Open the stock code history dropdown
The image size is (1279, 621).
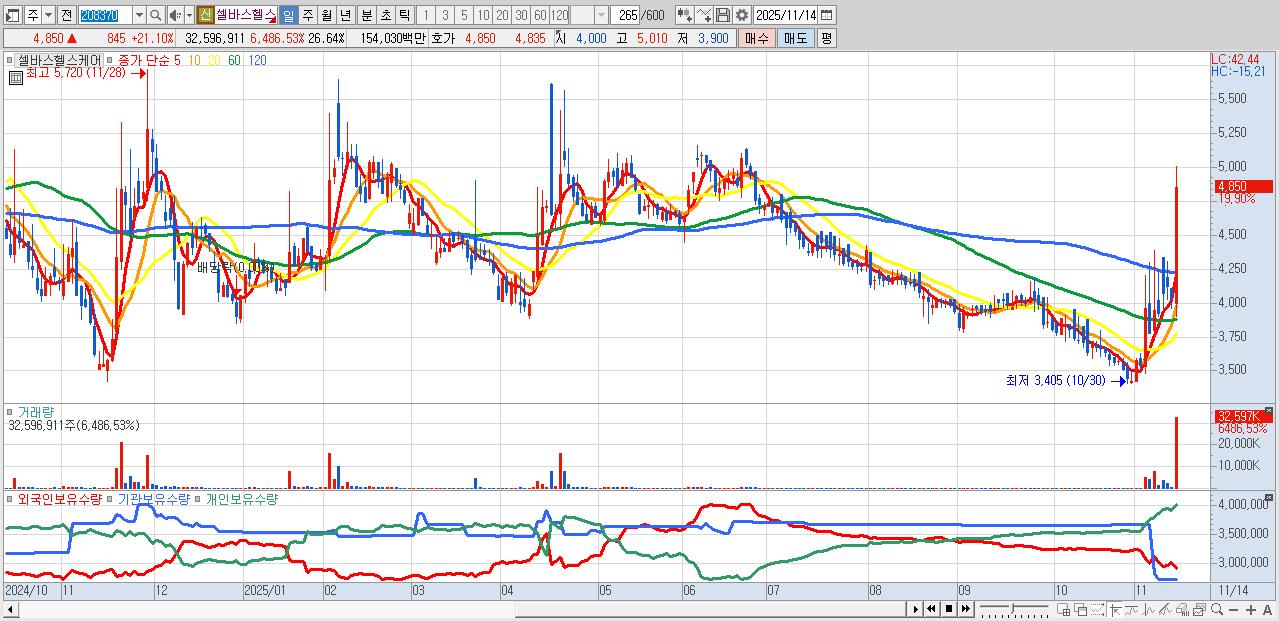tap(139, 15)
